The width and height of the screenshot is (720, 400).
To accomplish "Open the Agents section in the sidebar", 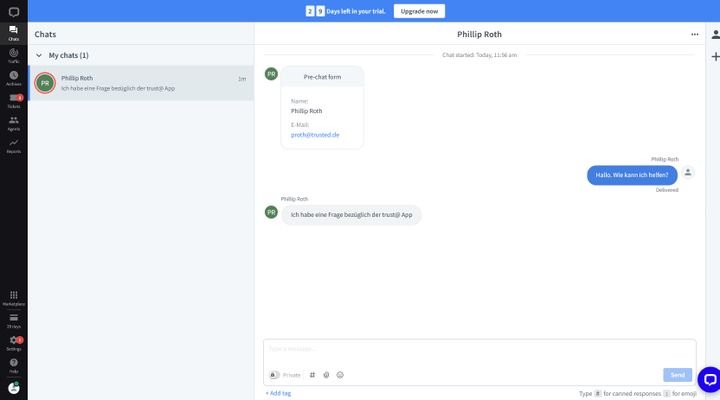I will (x=14, y=123).
